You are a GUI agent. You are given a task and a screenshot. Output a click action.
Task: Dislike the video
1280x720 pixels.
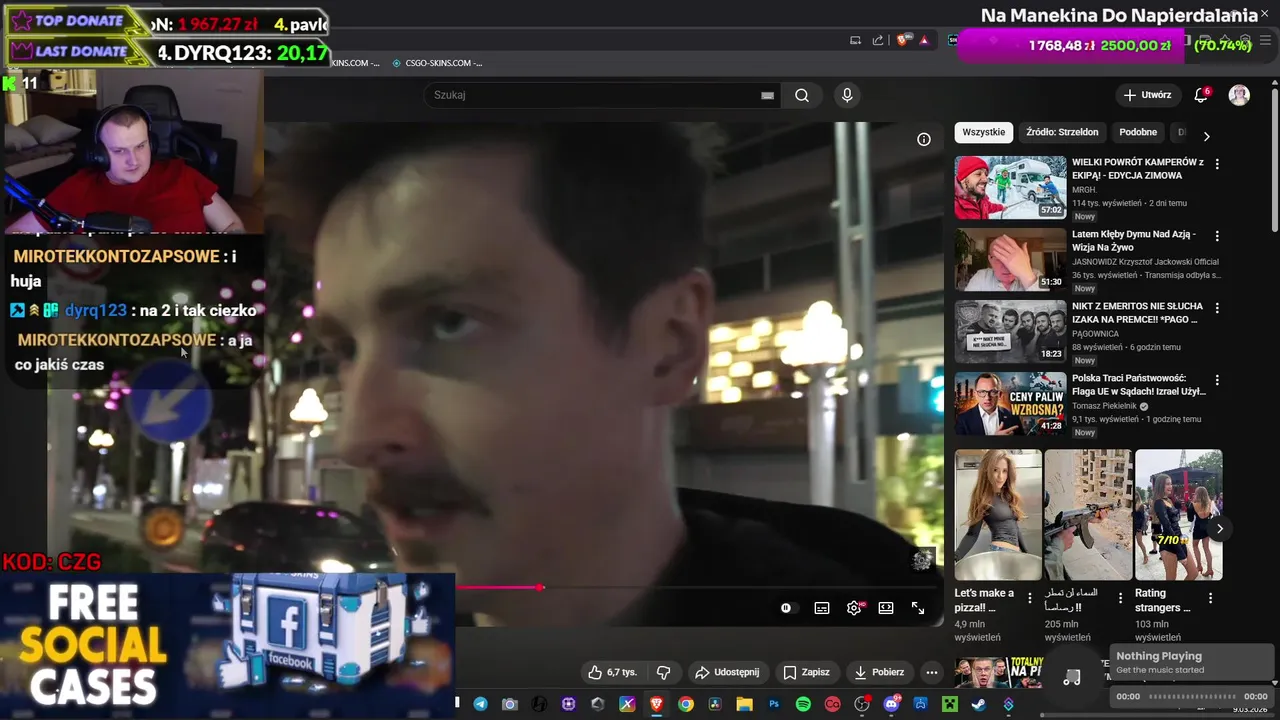(663, 672)
